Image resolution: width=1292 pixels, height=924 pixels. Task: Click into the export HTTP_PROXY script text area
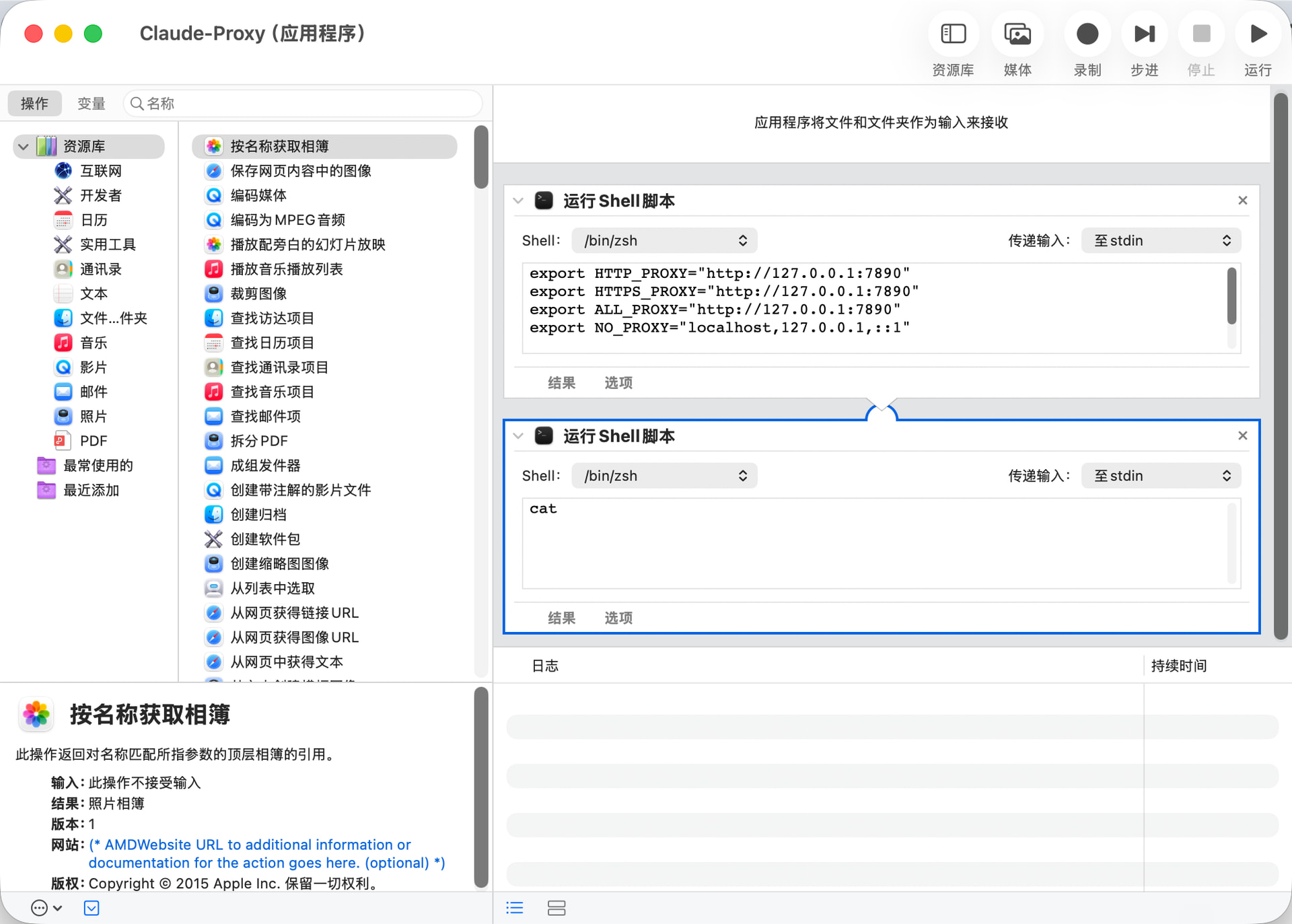click(x=875, y=308)
